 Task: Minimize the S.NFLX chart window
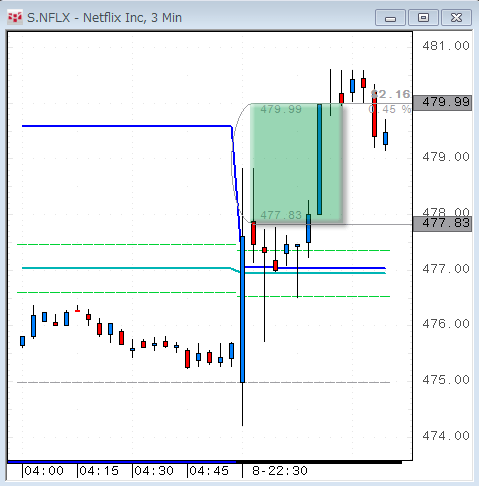(390, 18)
